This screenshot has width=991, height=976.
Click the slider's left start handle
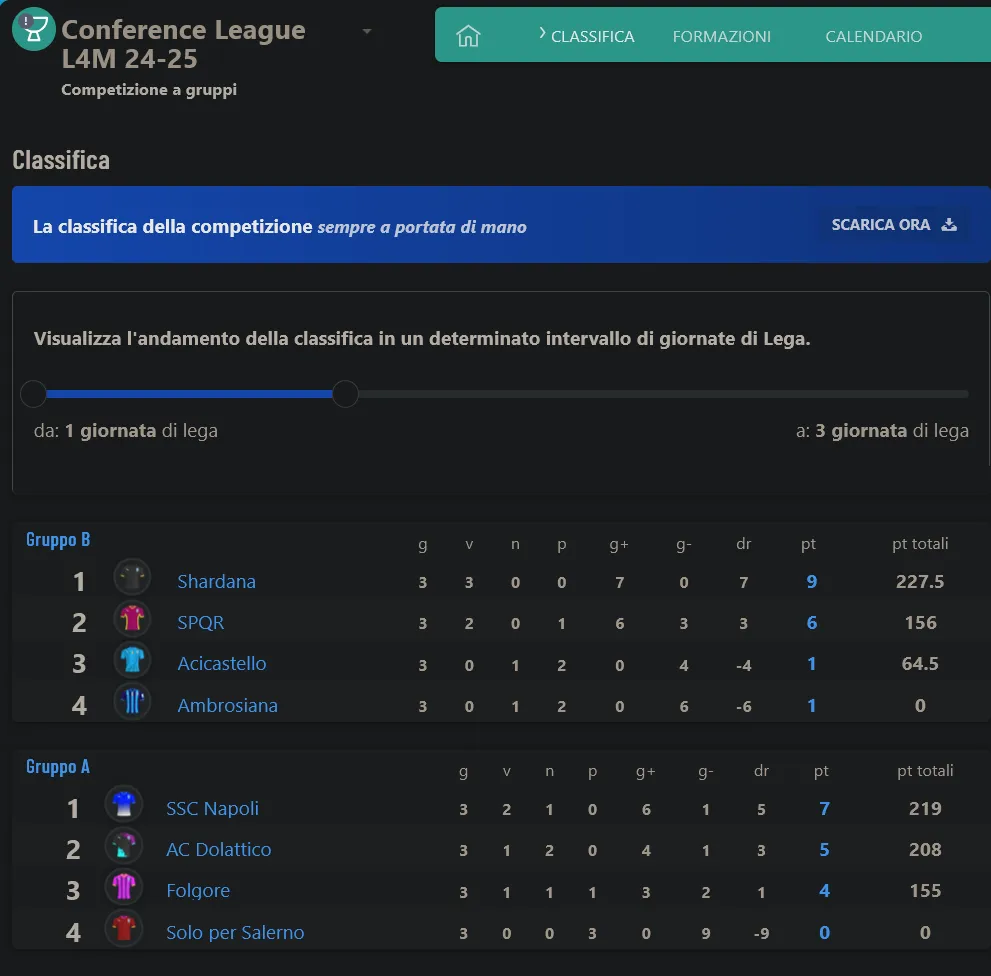(x=33, y=394)
